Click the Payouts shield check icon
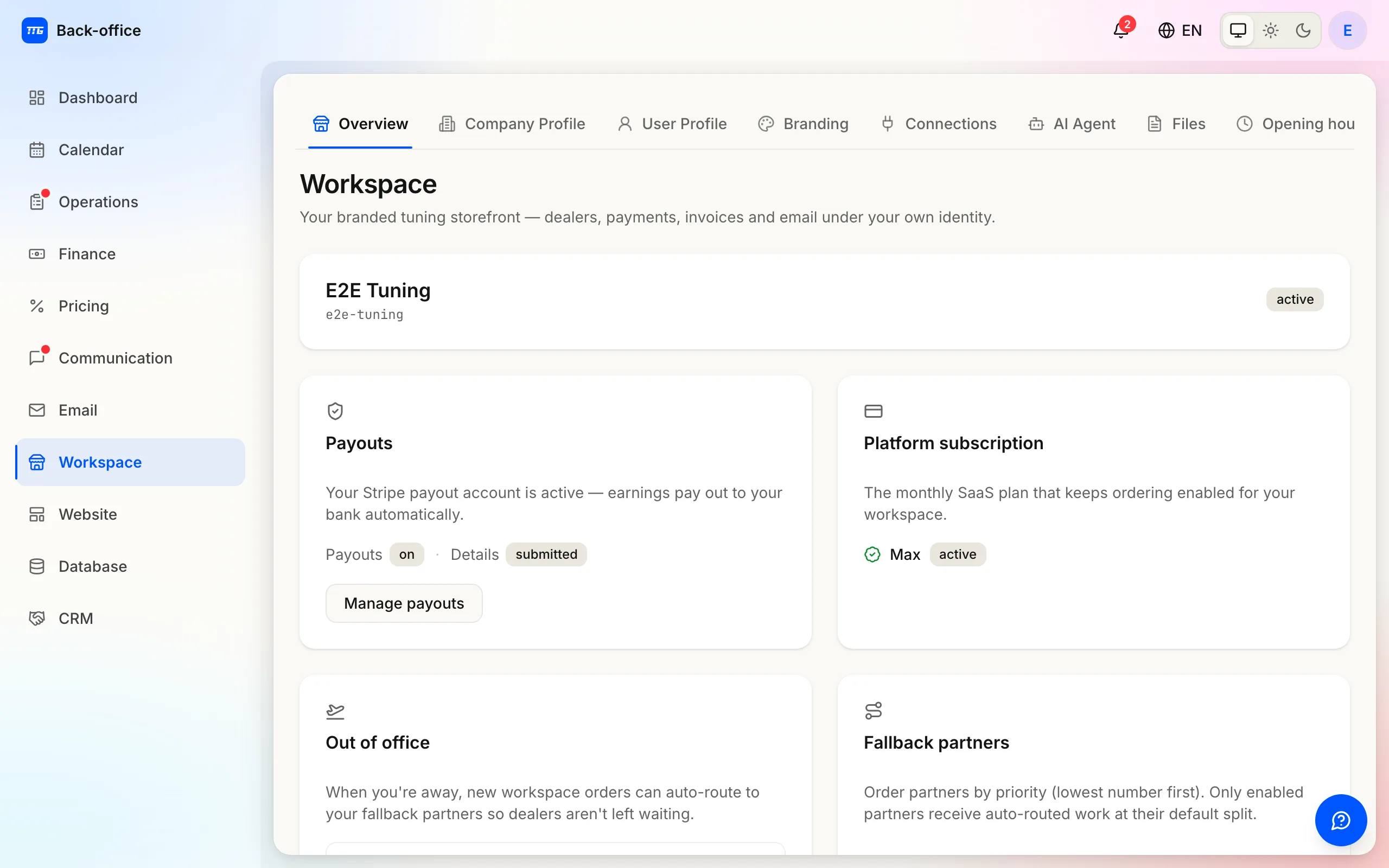This screenshot has width=1389, height=868. tap(335, 411)
